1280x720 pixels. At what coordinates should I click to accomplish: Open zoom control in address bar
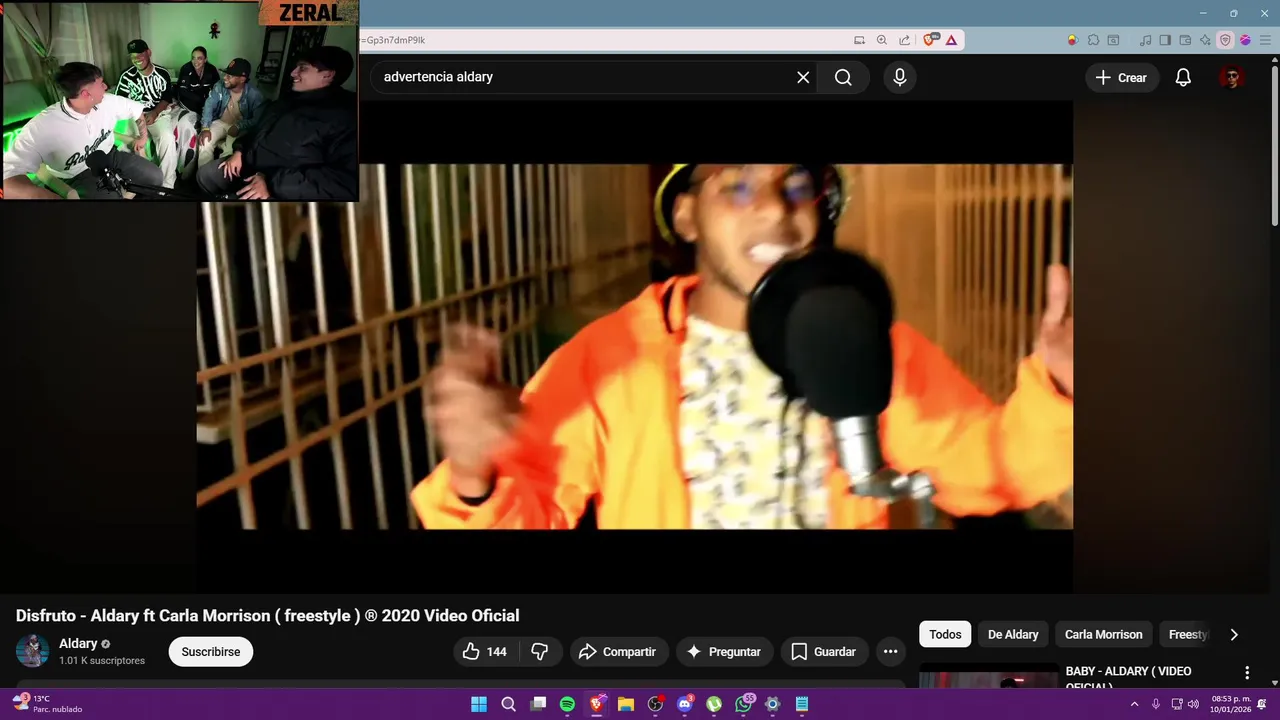[882, 40]
